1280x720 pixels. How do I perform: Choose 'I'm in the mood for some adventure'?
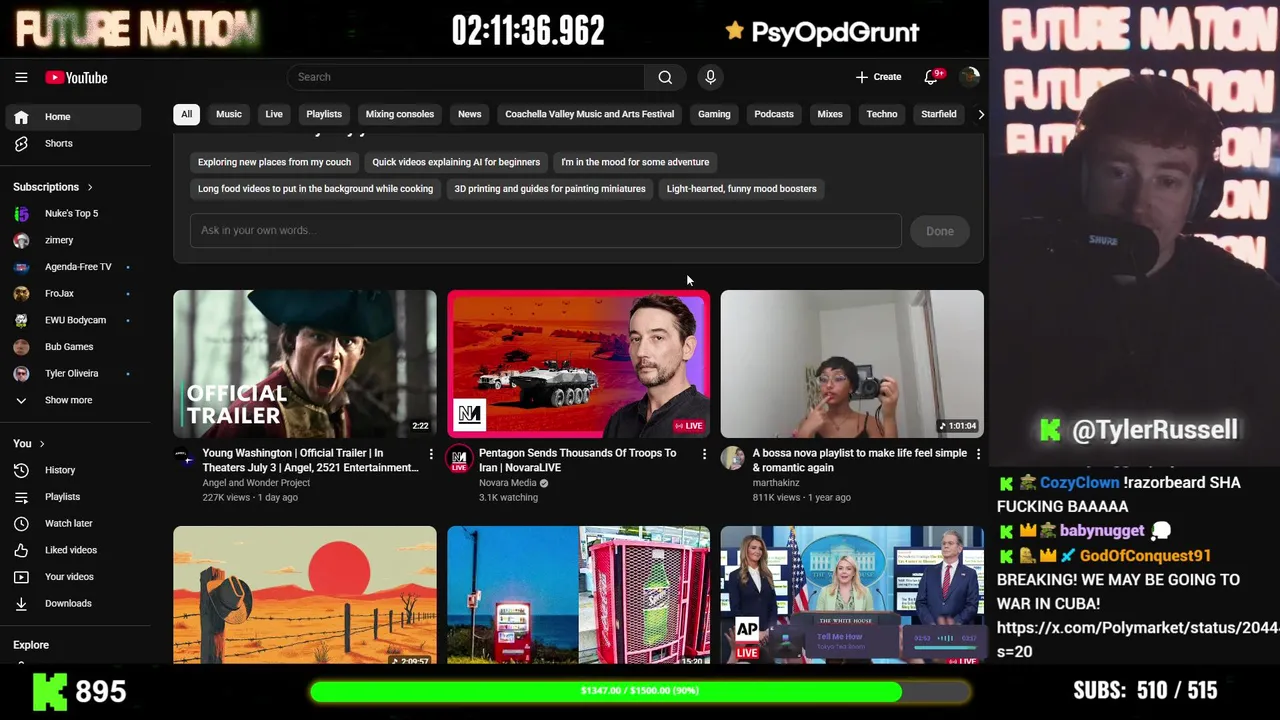pos(635,162)
